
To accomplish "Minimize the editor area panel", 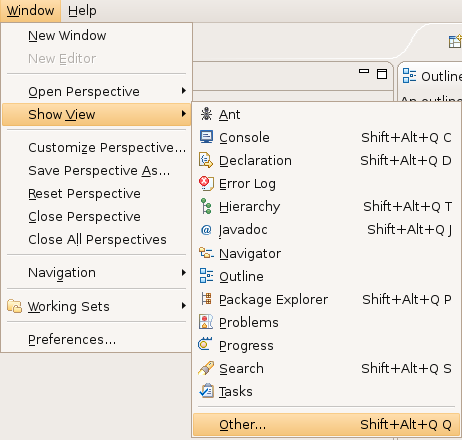I will [364, 71].
